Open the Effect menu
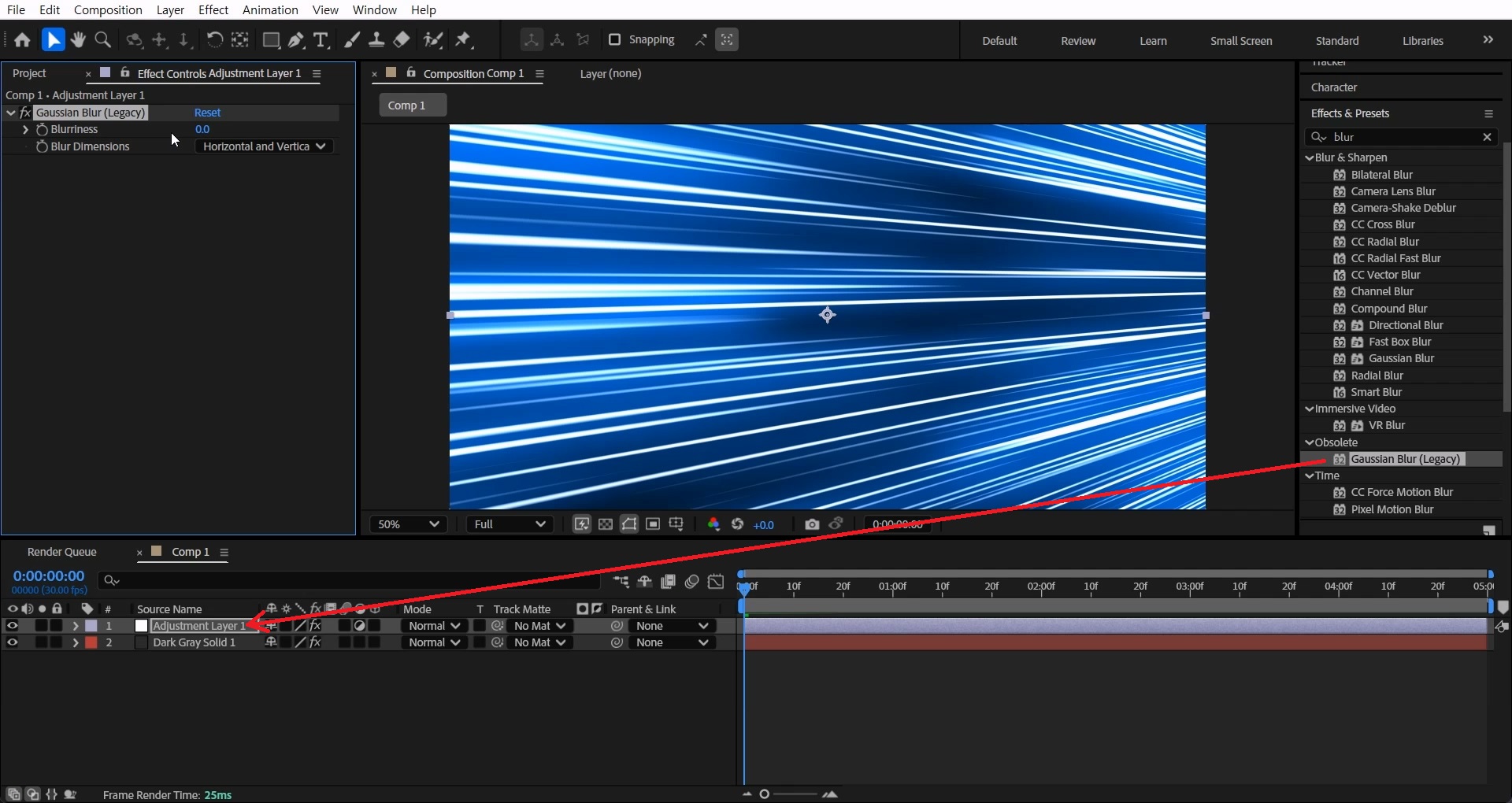 pos(213,9)
